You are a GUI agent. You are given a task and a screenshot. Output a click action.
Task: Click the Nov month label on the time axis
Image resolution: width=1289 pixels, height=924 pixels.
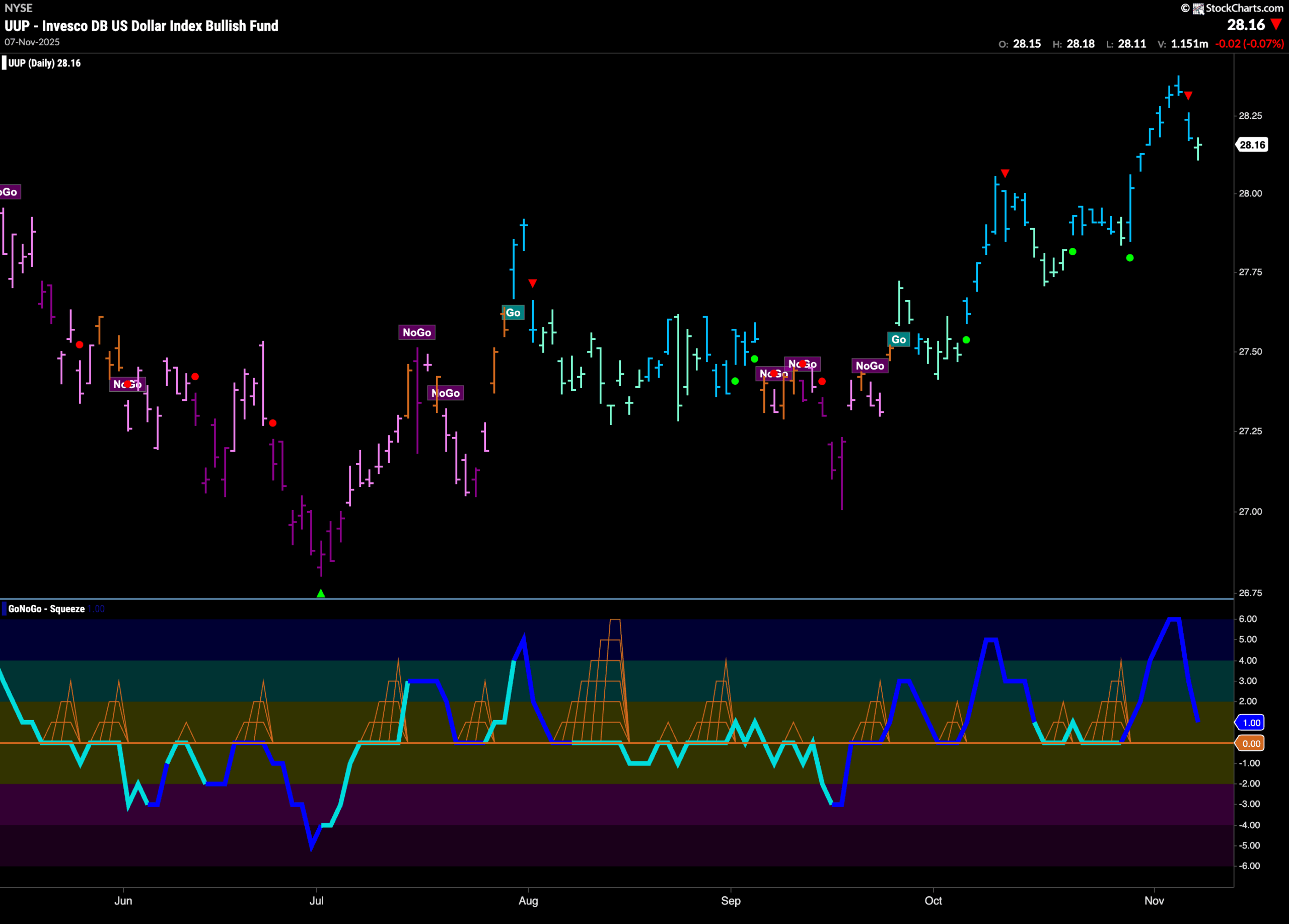[1154, 901]
